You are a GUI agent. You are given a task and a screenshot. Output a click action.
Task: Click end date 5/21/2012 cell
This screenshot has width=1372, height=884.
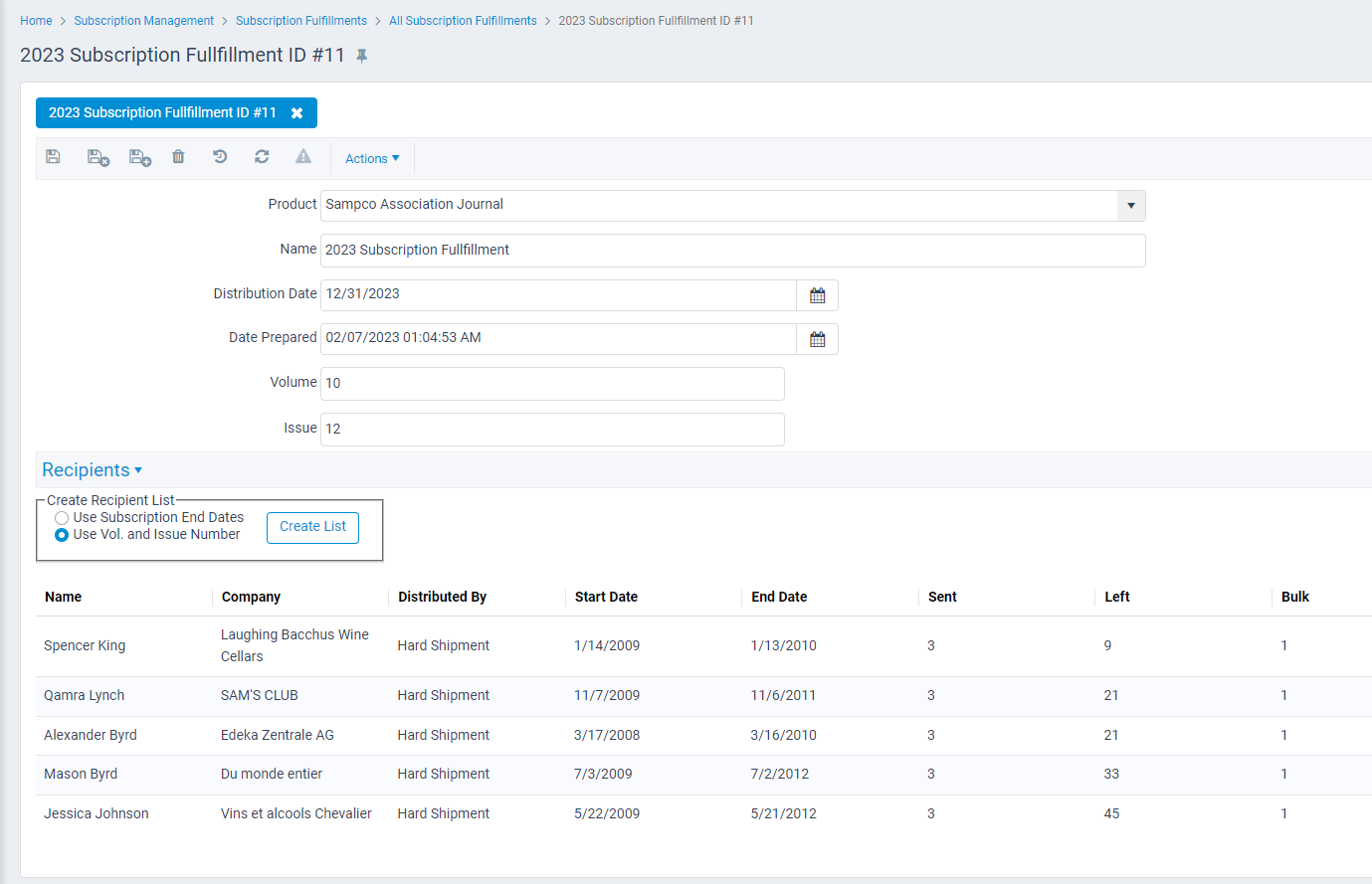783,814
